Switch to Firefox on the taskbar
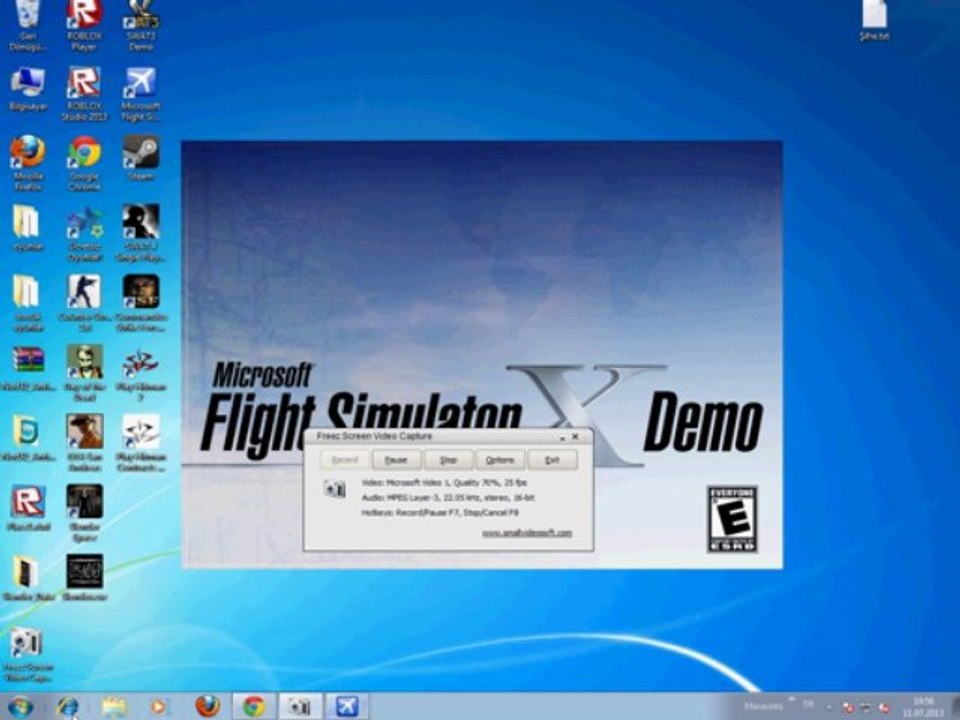This screenshot has width=960, height=720. (208, 707)
